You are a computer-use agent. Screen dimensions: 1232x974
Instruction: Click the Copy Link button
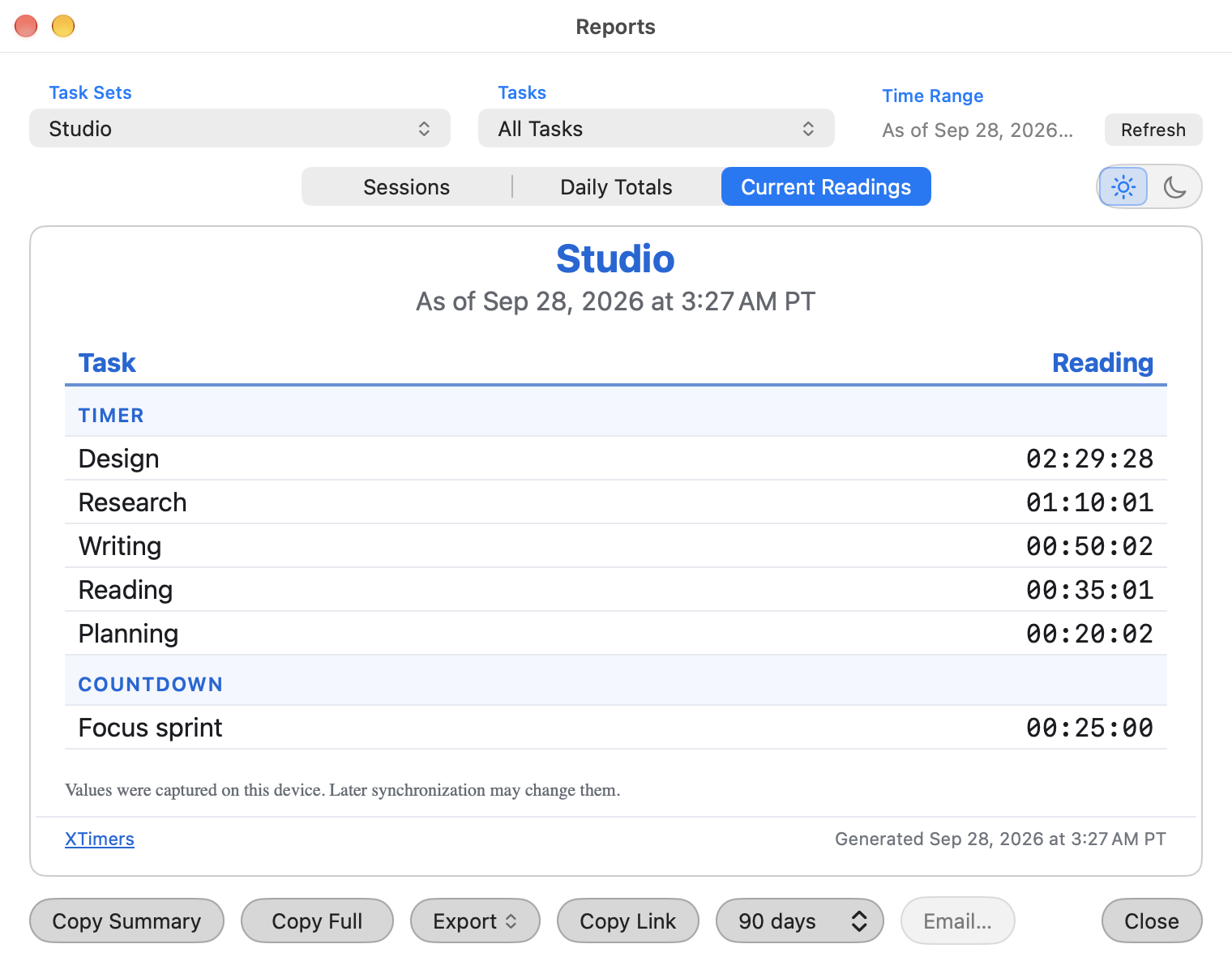click(628, 921)
